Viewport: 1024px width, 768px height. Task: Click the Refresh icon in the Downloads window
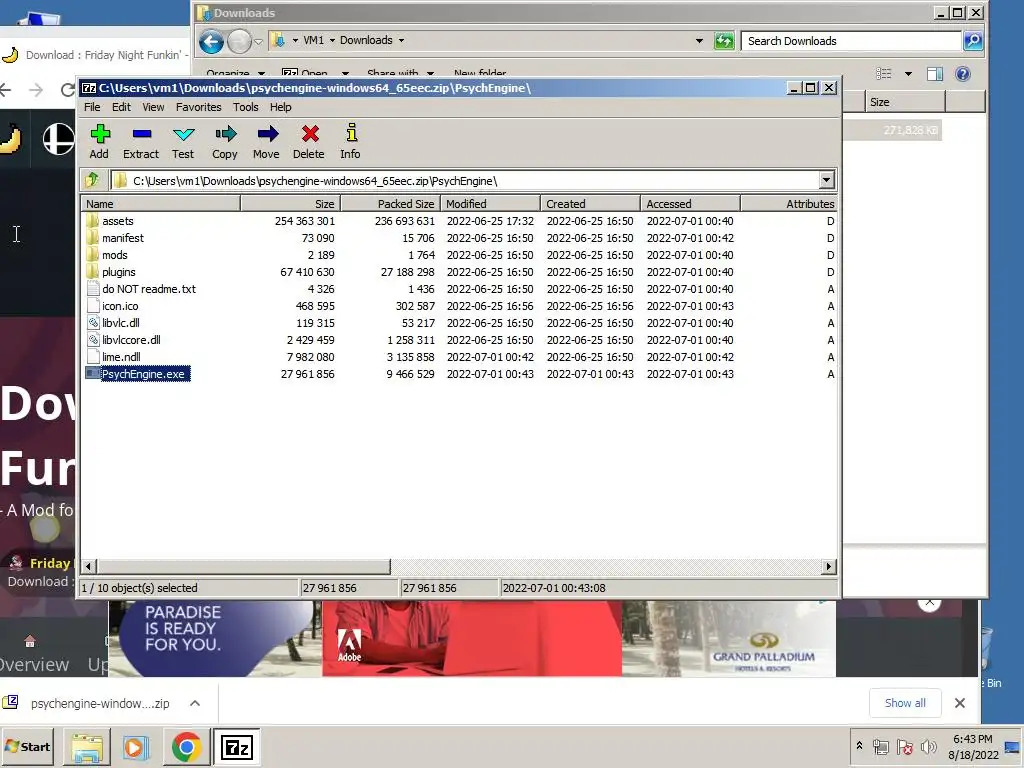pos(724,41)
